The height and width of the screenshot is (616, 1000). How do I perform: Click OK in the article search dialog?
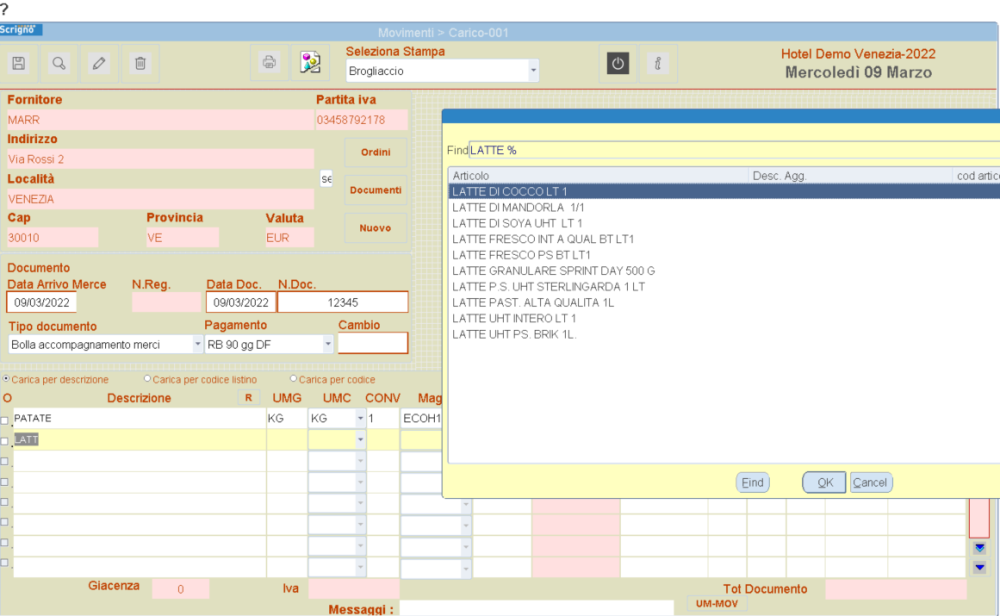825,483
